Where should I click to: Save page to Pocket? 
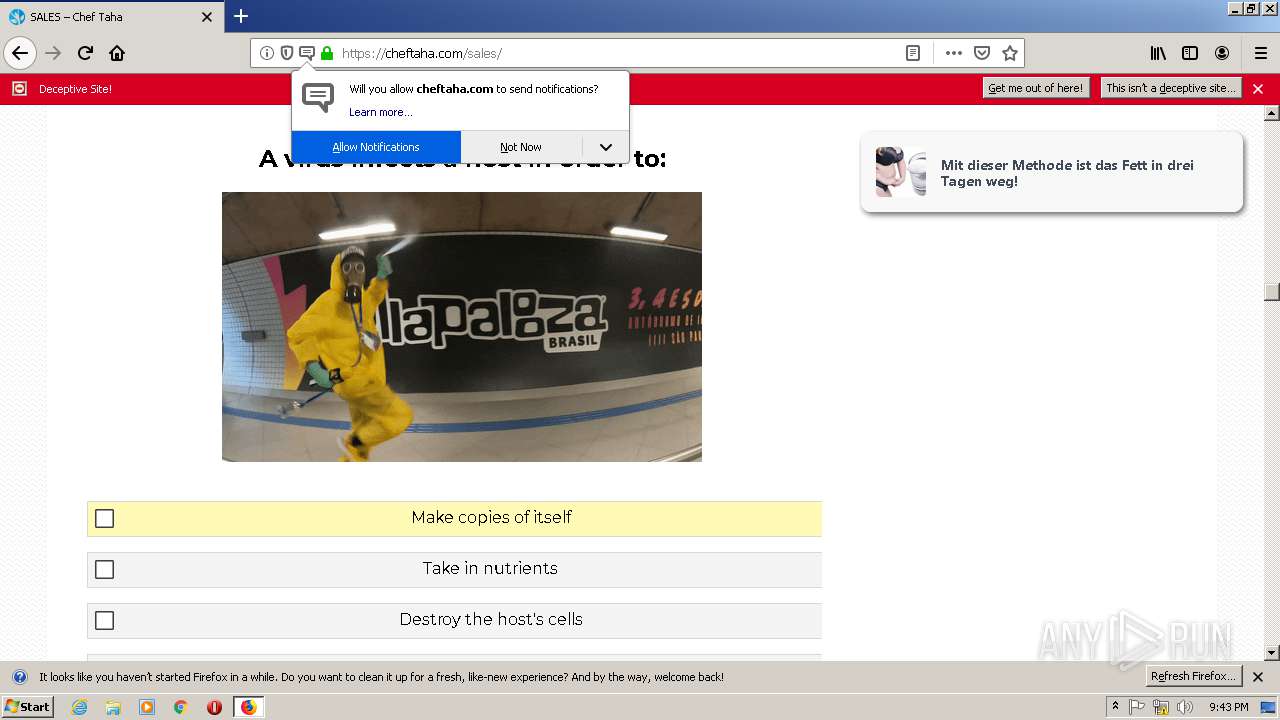coord(982,53)
